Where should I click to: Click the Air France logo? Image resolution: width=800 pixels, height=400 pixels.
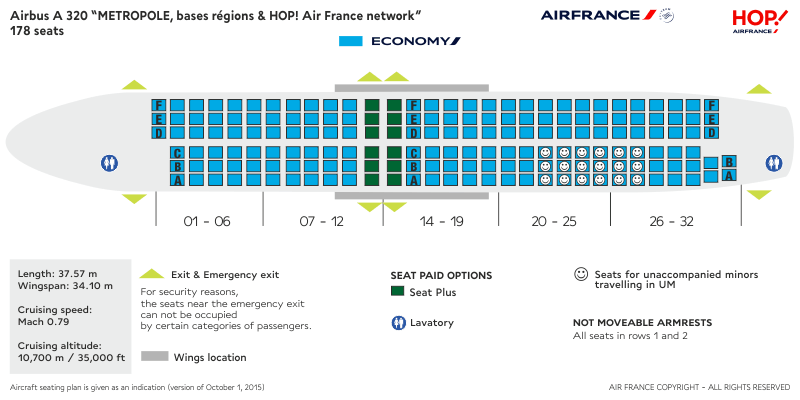pos(608,15)
